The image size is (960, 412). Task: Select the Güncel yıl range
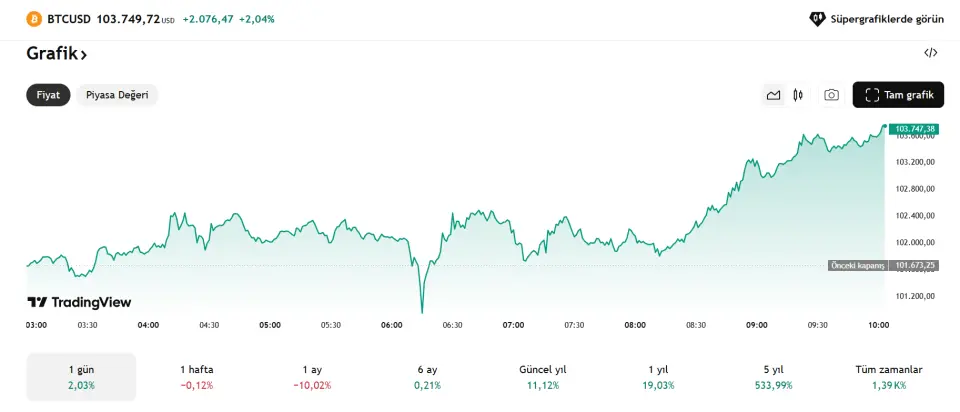point(543,377)
